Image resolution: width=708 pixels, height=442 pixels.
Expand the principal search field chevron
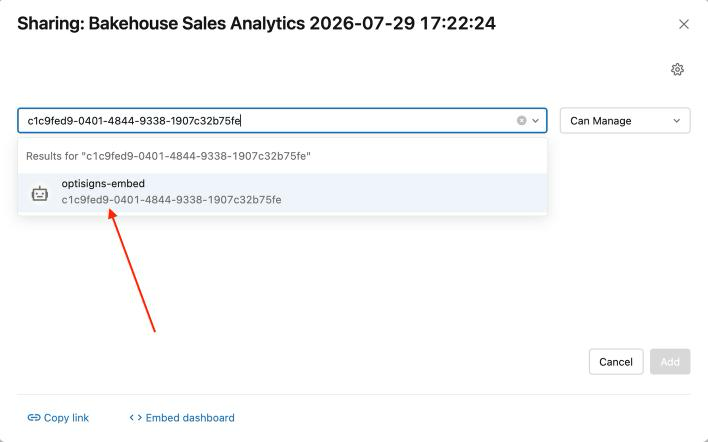coord(536,121)
